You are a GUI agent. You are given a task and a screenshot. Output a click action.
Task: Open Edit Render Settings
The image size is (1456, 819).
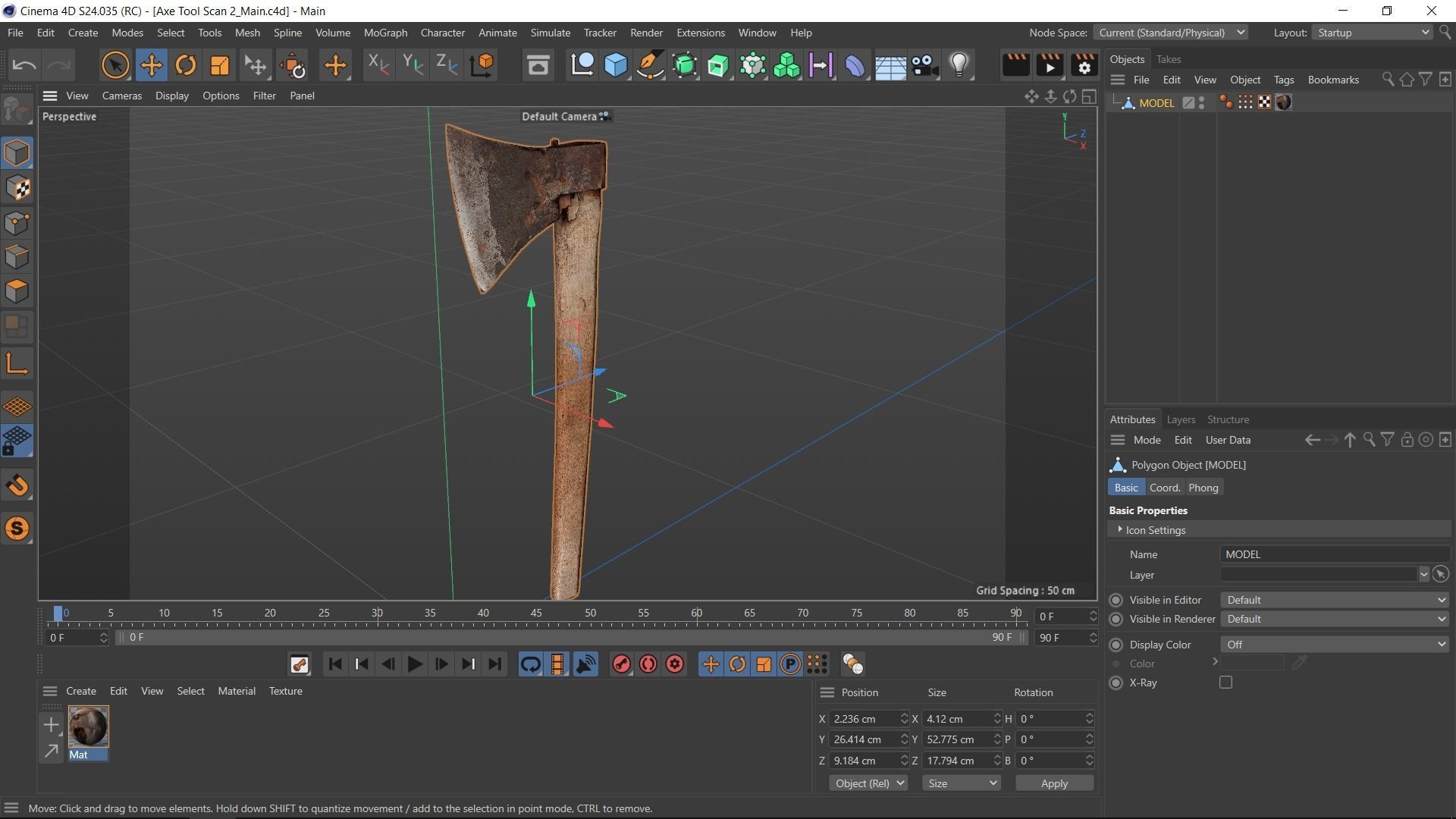1084,65
